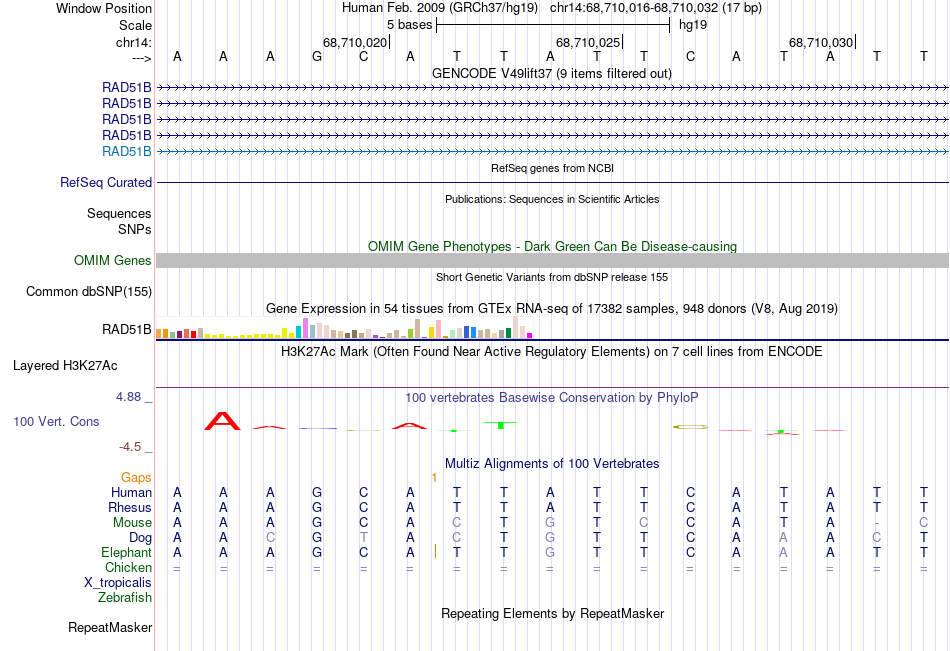The height and width of the screenshot is (651, 950).
Task: Click the first orange bar in GTEx chart
Action: tap(159, 333)
